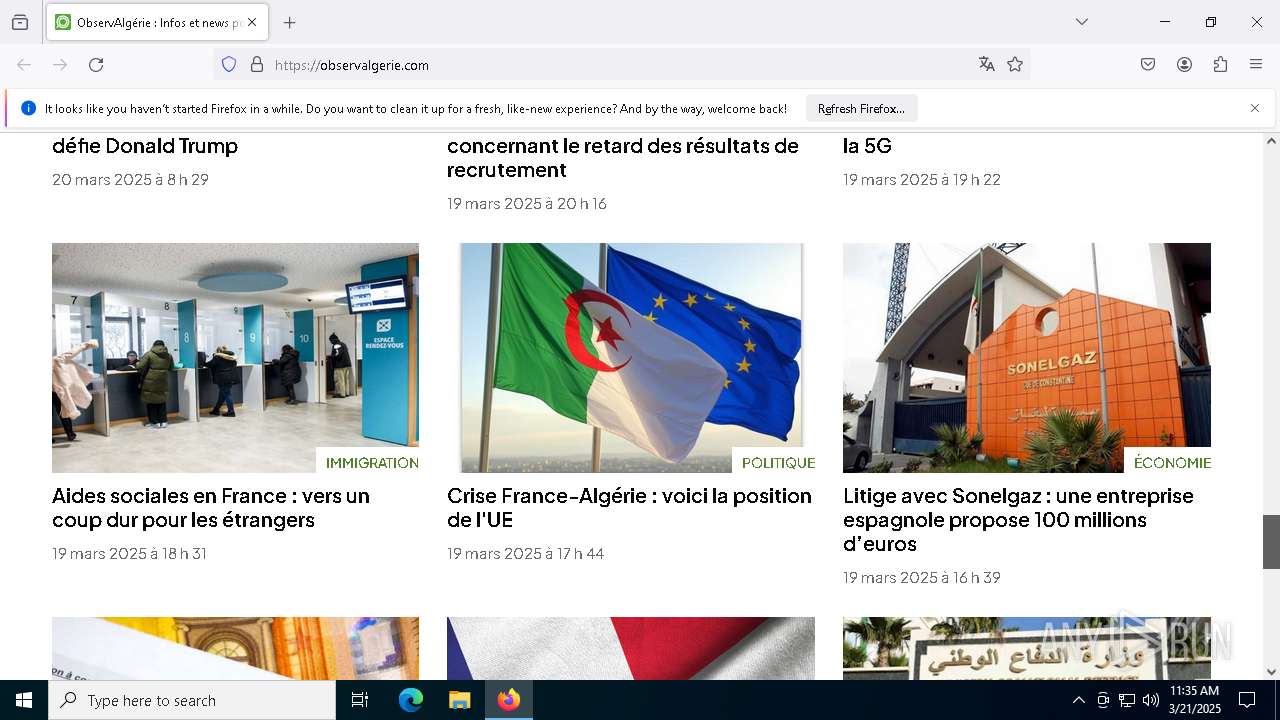1280x720 pixels.
Task: Translate this page icon
Action: pos(987,65)
